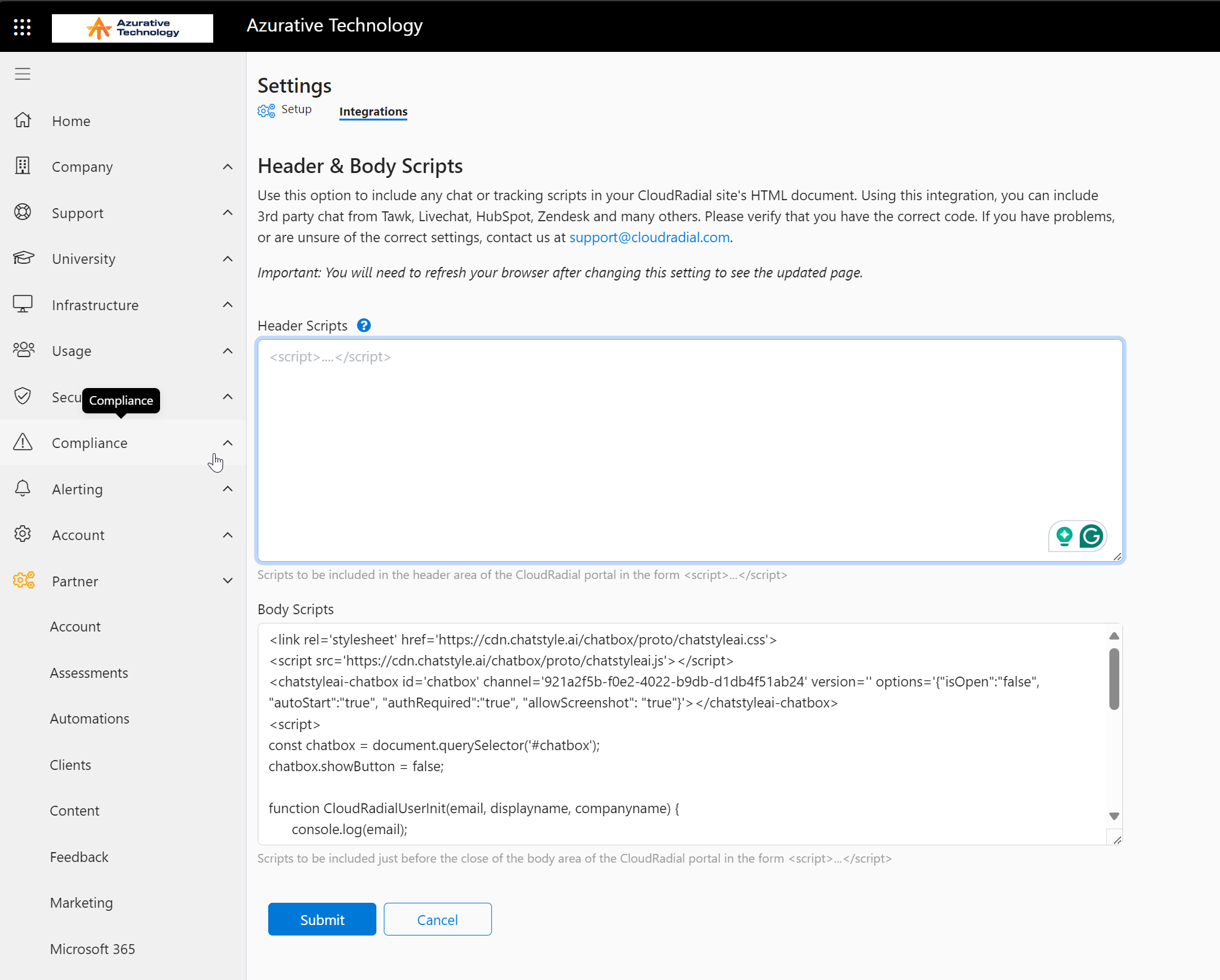Open Microsoft 365 under Partner

pyautogui.click(x=93, y=949)
